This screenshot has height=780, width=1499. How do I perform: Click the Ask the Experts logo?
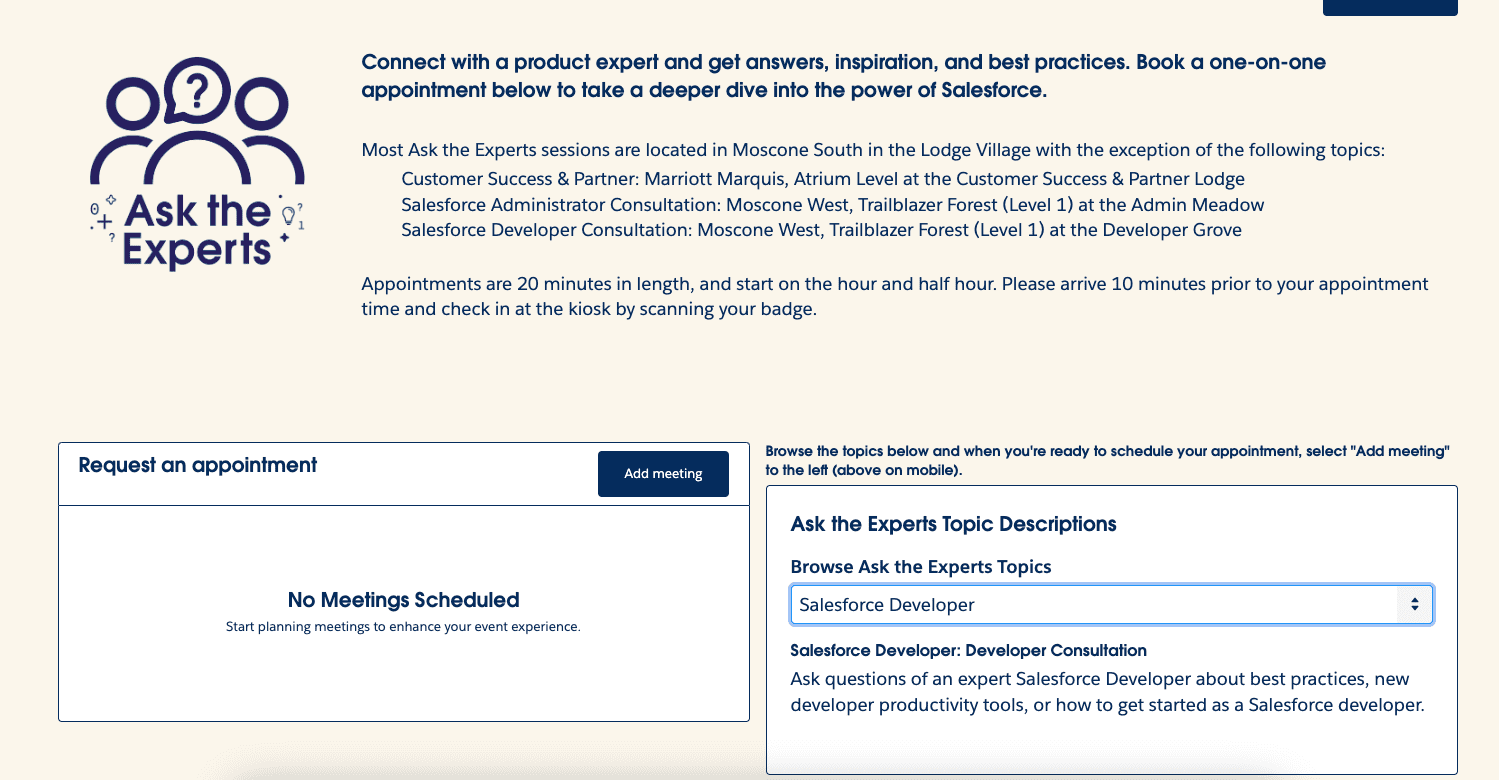[197, 164]
